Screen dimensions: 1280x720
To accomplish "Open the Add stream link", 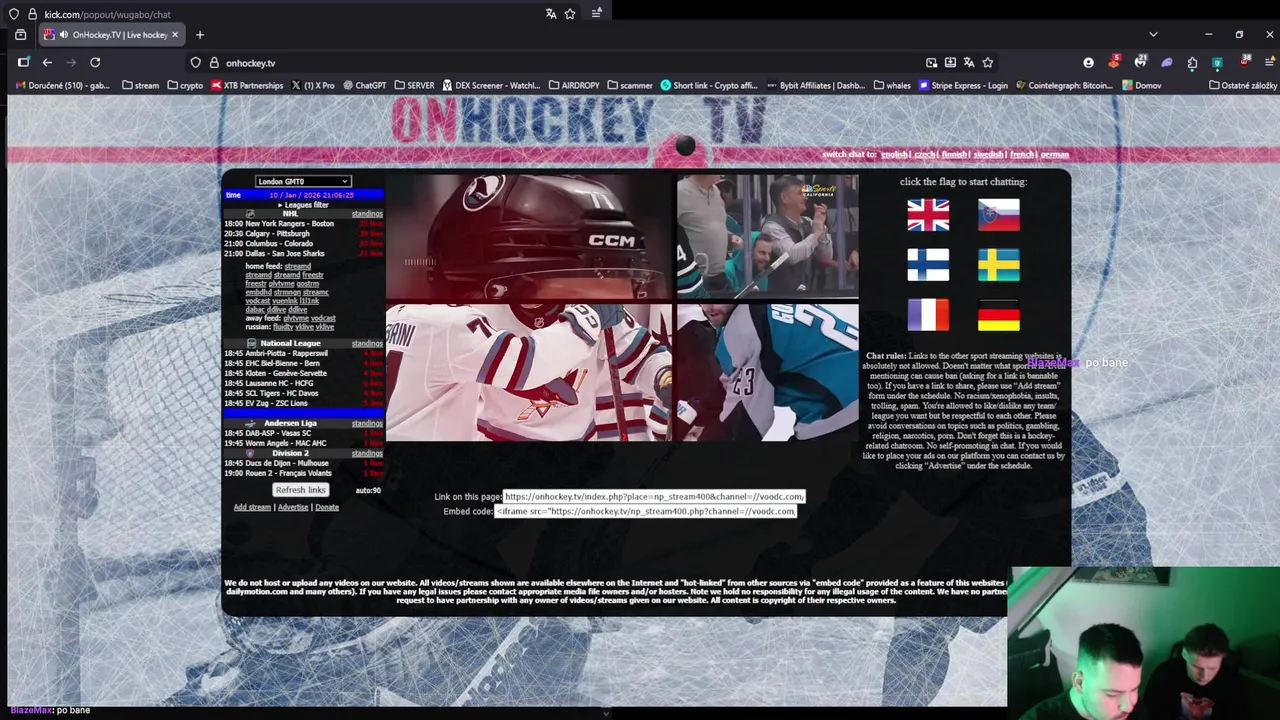I will (252, 507).
